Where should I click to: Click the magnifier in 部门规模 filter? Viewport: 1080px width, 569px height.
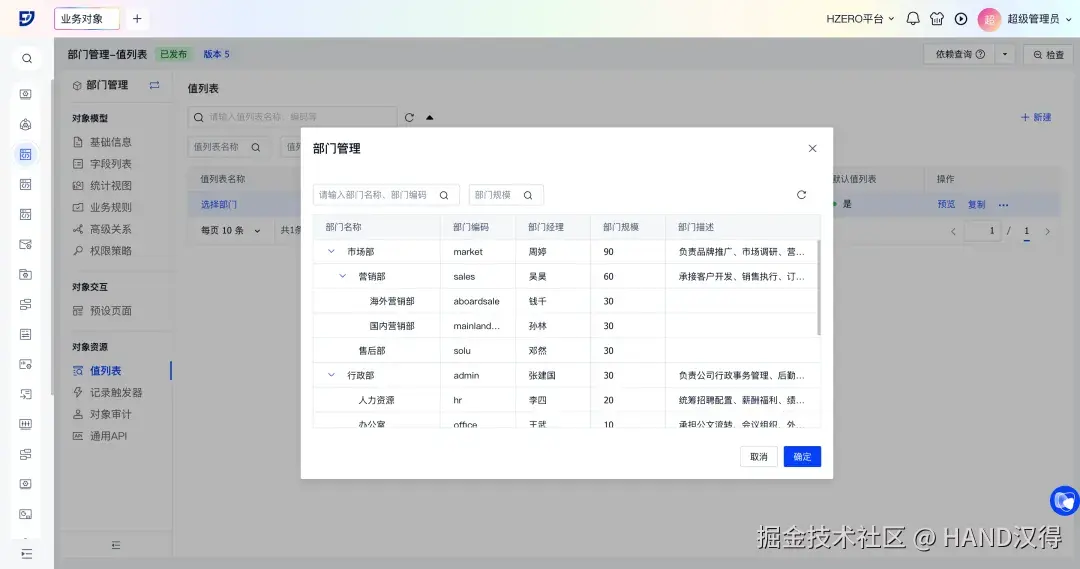coord(528,195)
